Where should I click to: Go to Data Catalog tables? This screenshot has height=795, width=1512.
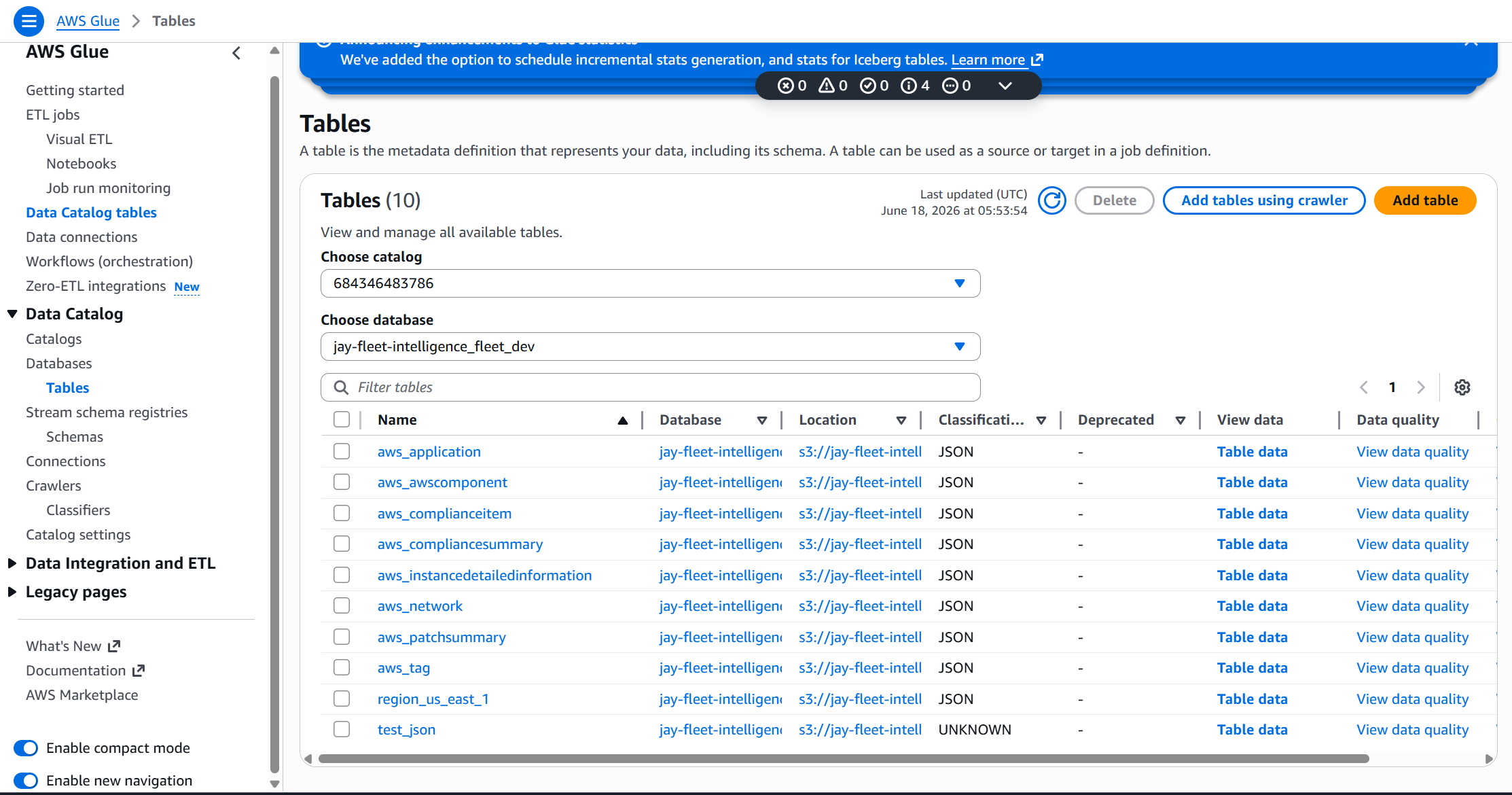tap(91, 213)
